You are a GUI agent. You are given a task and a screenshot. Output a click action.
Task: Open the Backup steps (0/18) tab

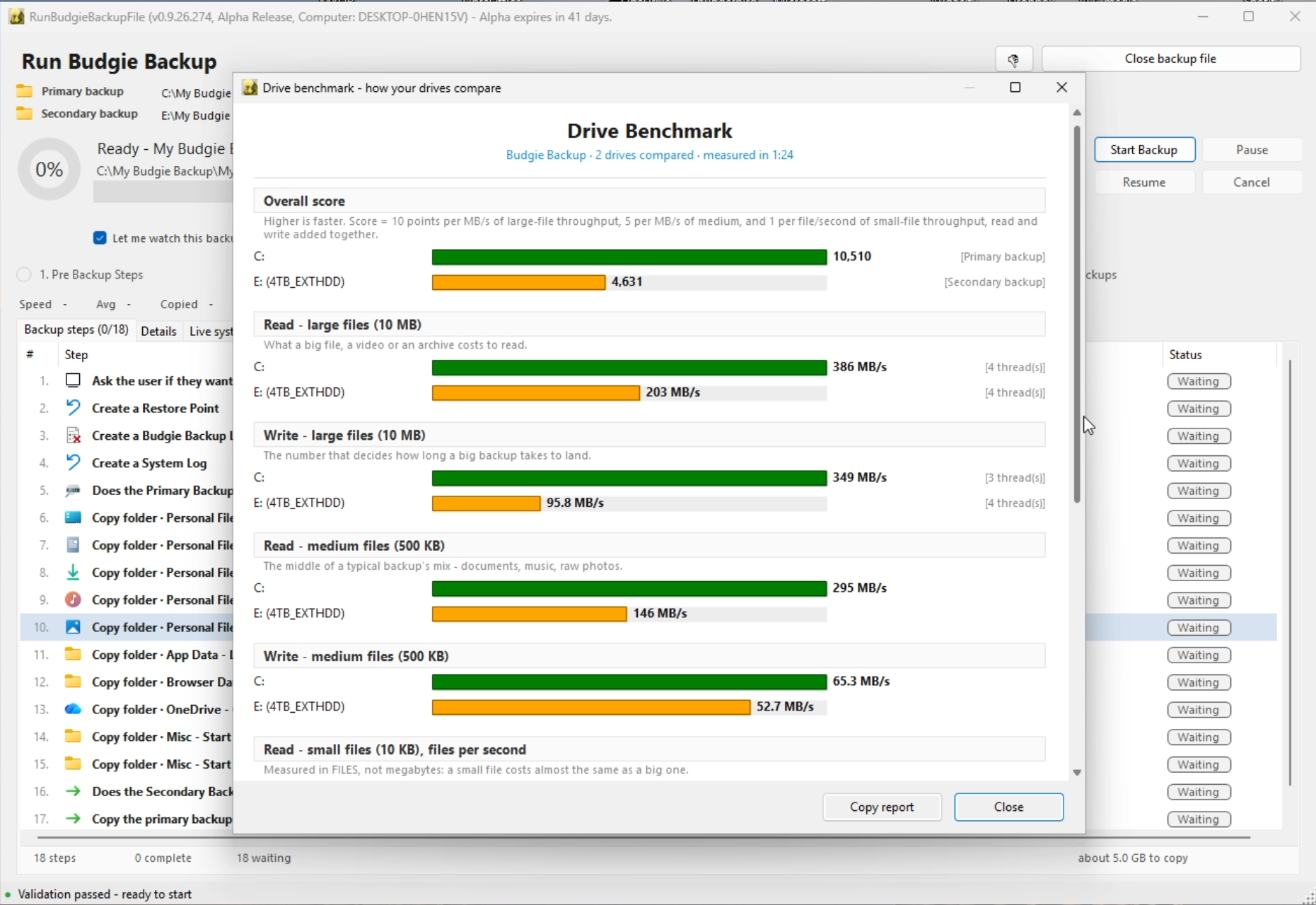click(76, 330)
